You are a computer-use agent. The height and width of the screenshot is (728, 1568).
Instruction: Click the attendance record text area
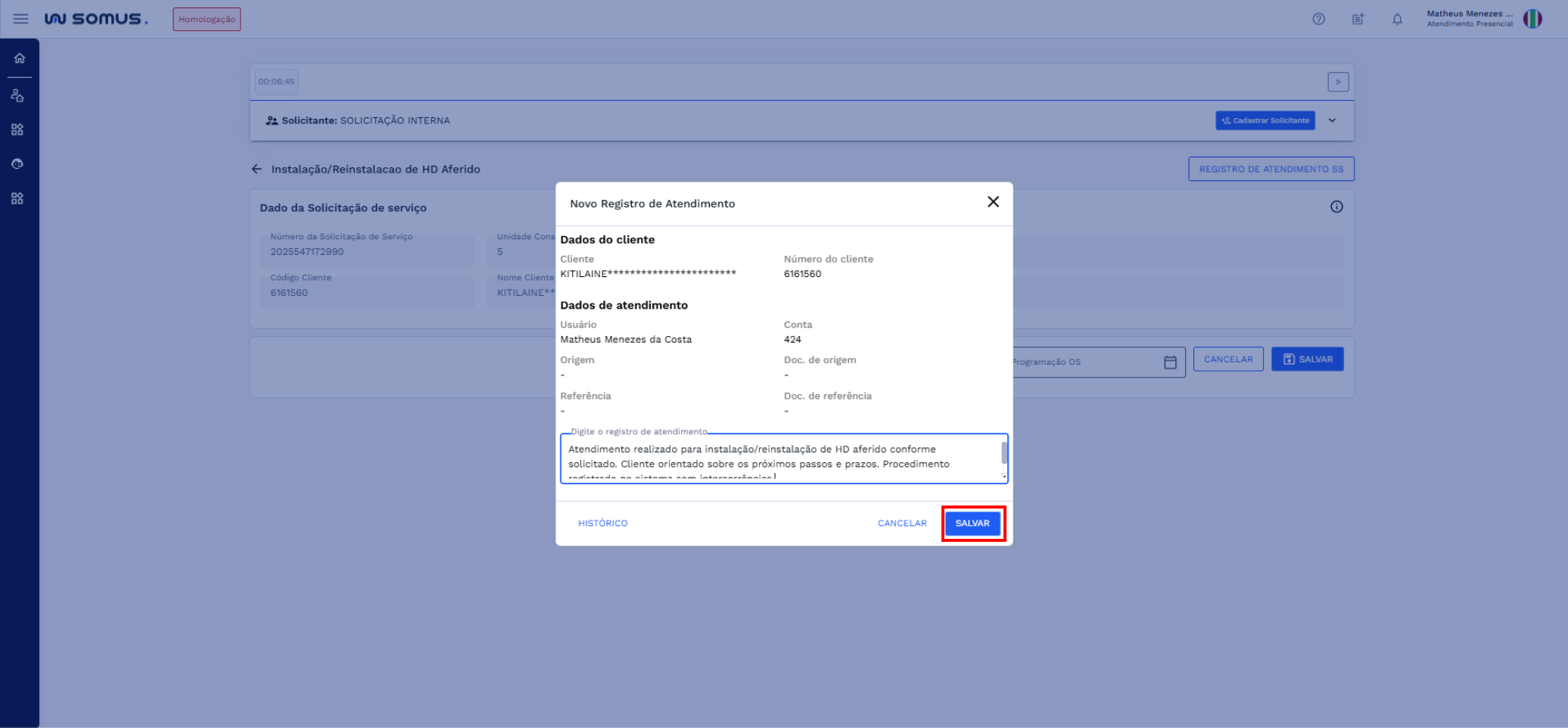click(x=779, y=458)
